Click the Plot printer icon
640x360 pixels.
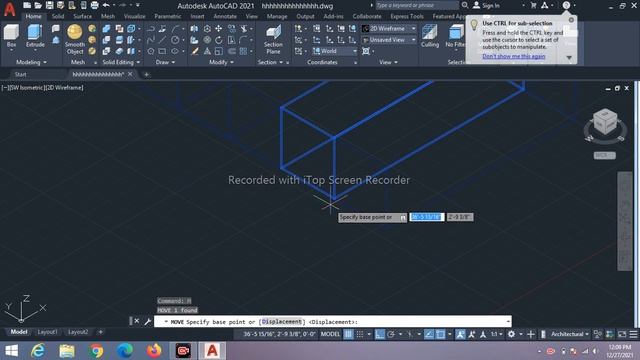click(94, 5)
